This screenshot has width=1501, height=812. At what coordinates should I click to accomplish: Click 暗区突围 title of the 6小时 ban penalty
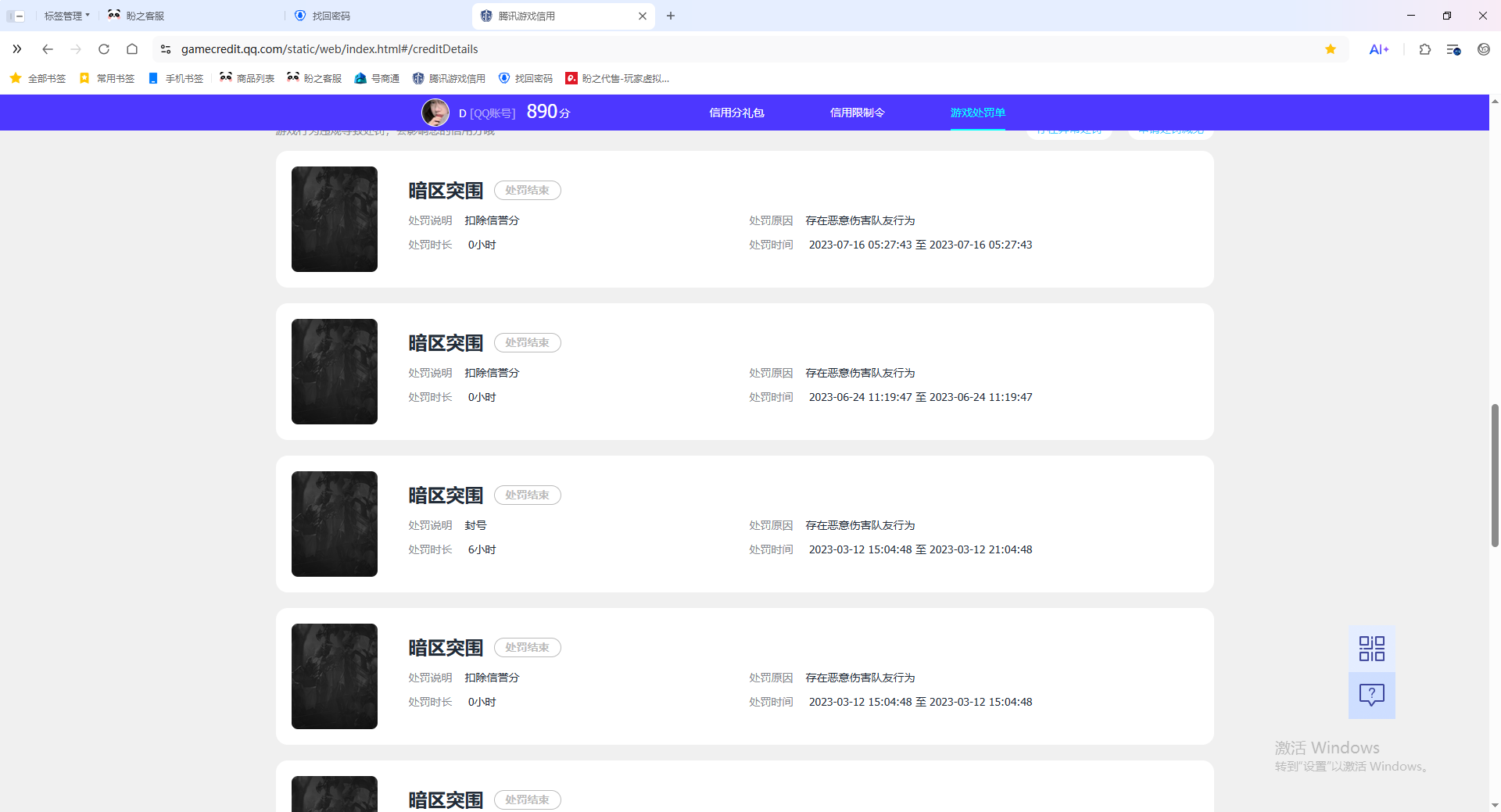(446, 495)
